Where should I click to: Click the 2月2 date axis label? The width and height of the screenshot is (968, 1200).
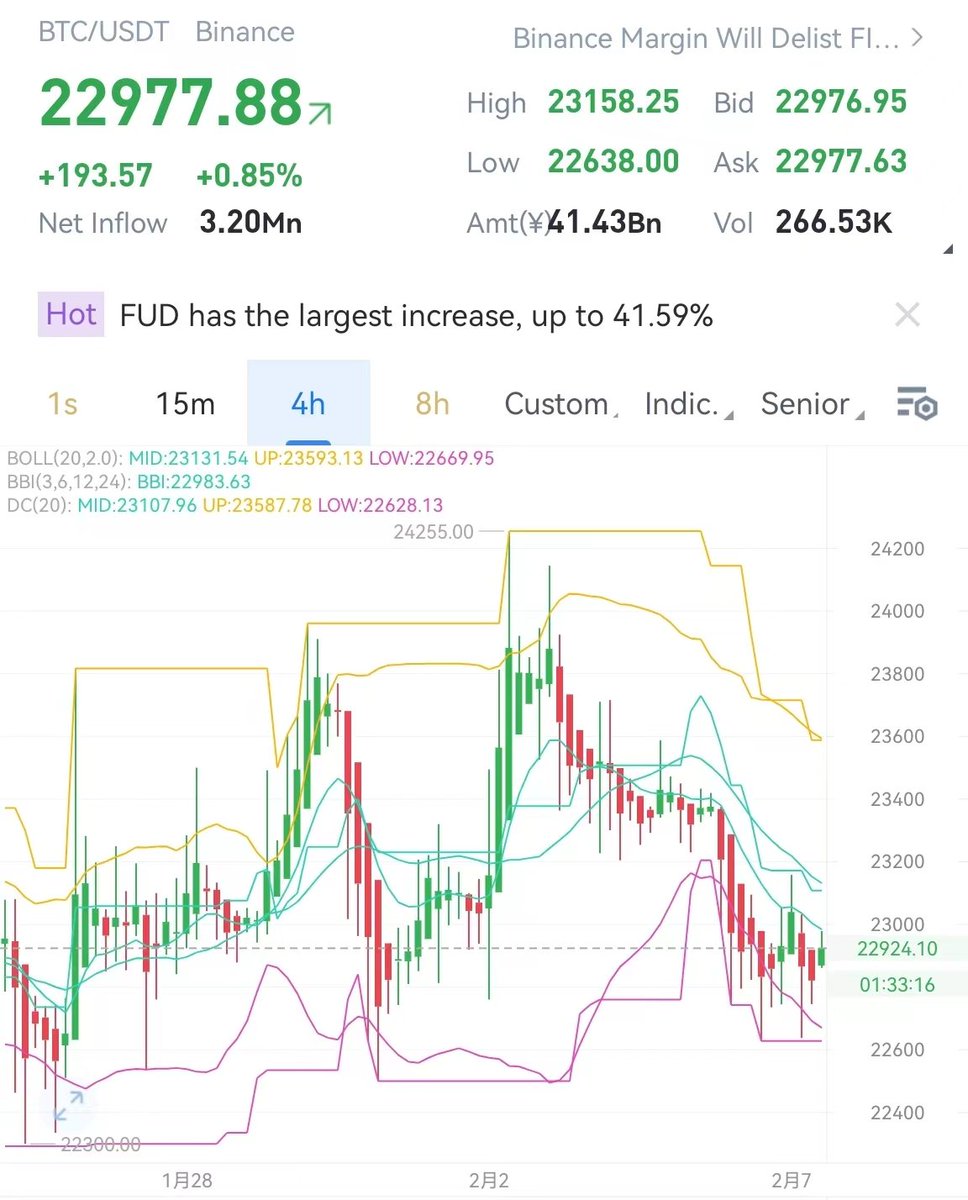489,1181
